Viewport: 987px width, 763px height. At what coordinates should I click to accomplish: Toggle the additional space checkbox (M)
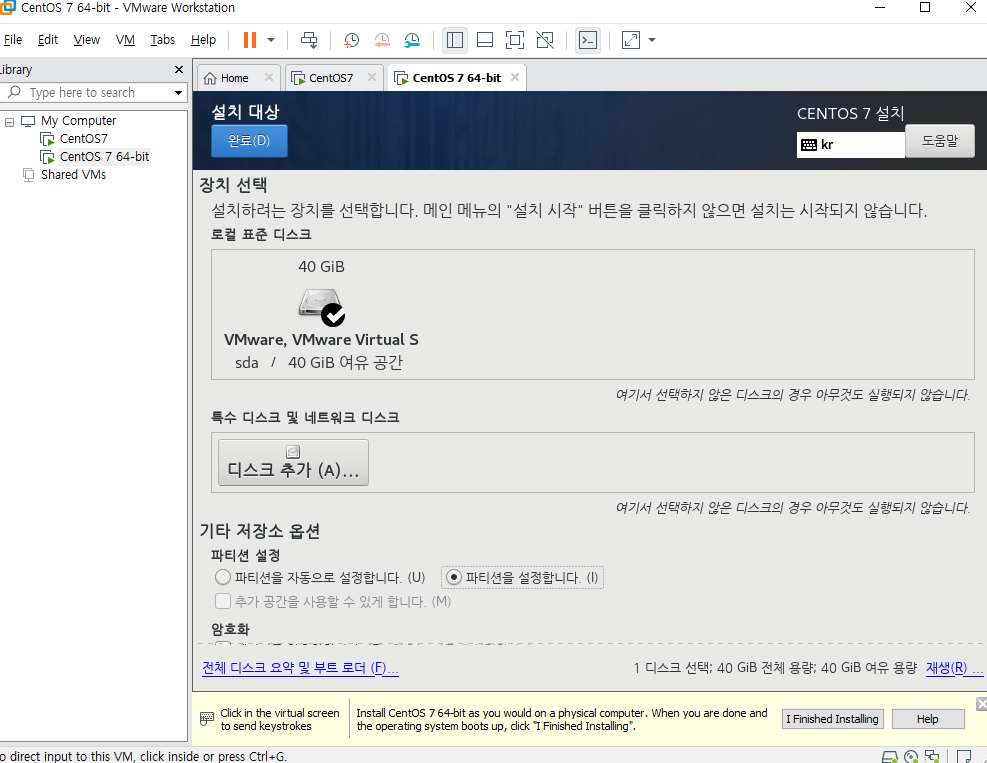coord(223,601)
